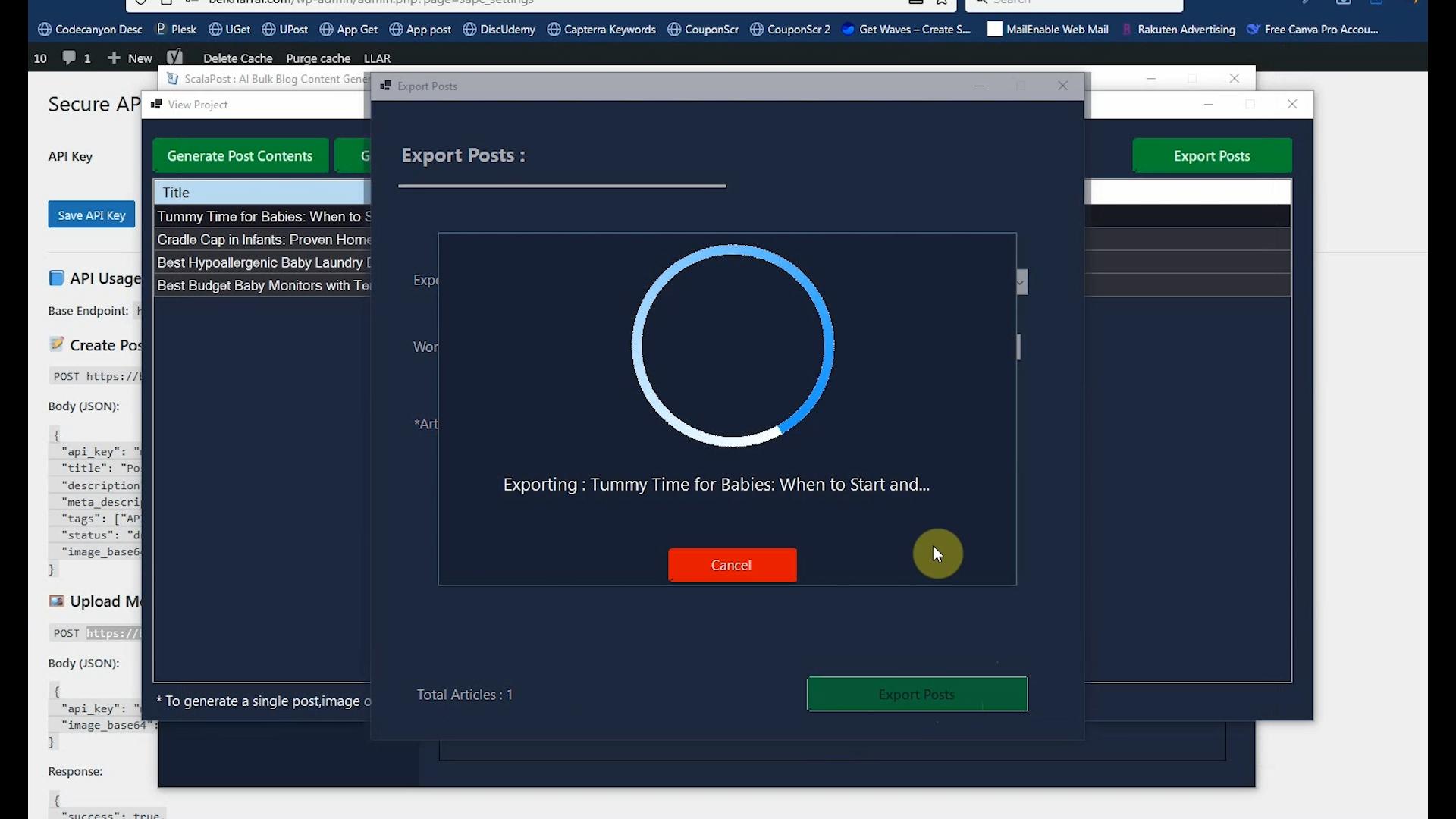The width and height of the screenshot is (1456, 819).
Task: Select Delete Cache in the admin bar
Action: (237, 58)
